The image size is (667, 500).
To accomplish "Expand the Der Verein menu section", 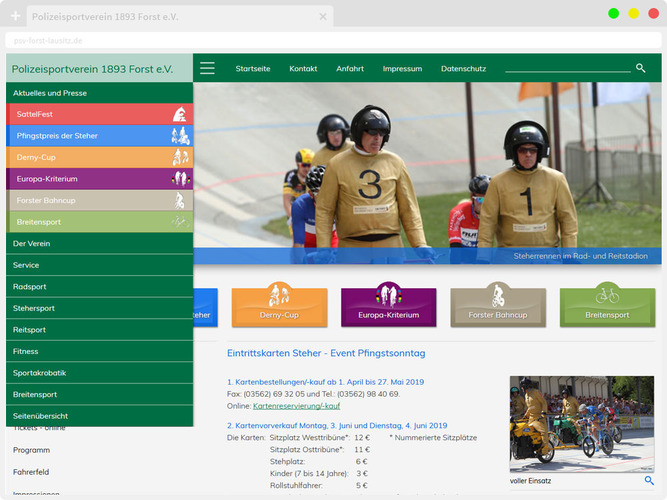I will coord(99,243).
